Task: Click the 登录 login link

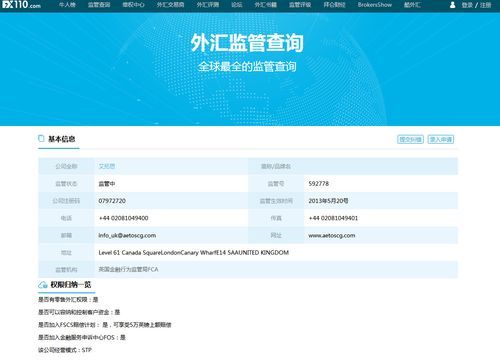Action: [x=467, y=5]
